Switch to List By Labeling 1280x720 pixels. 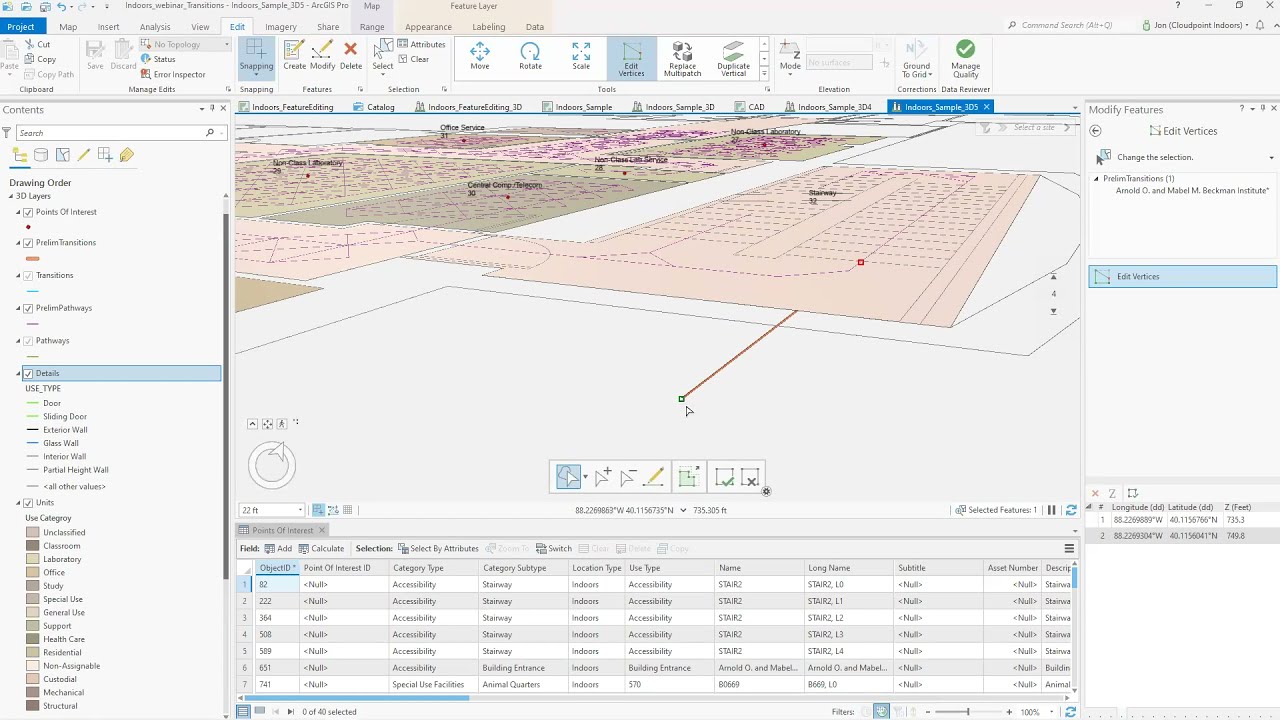pos(126,155)
